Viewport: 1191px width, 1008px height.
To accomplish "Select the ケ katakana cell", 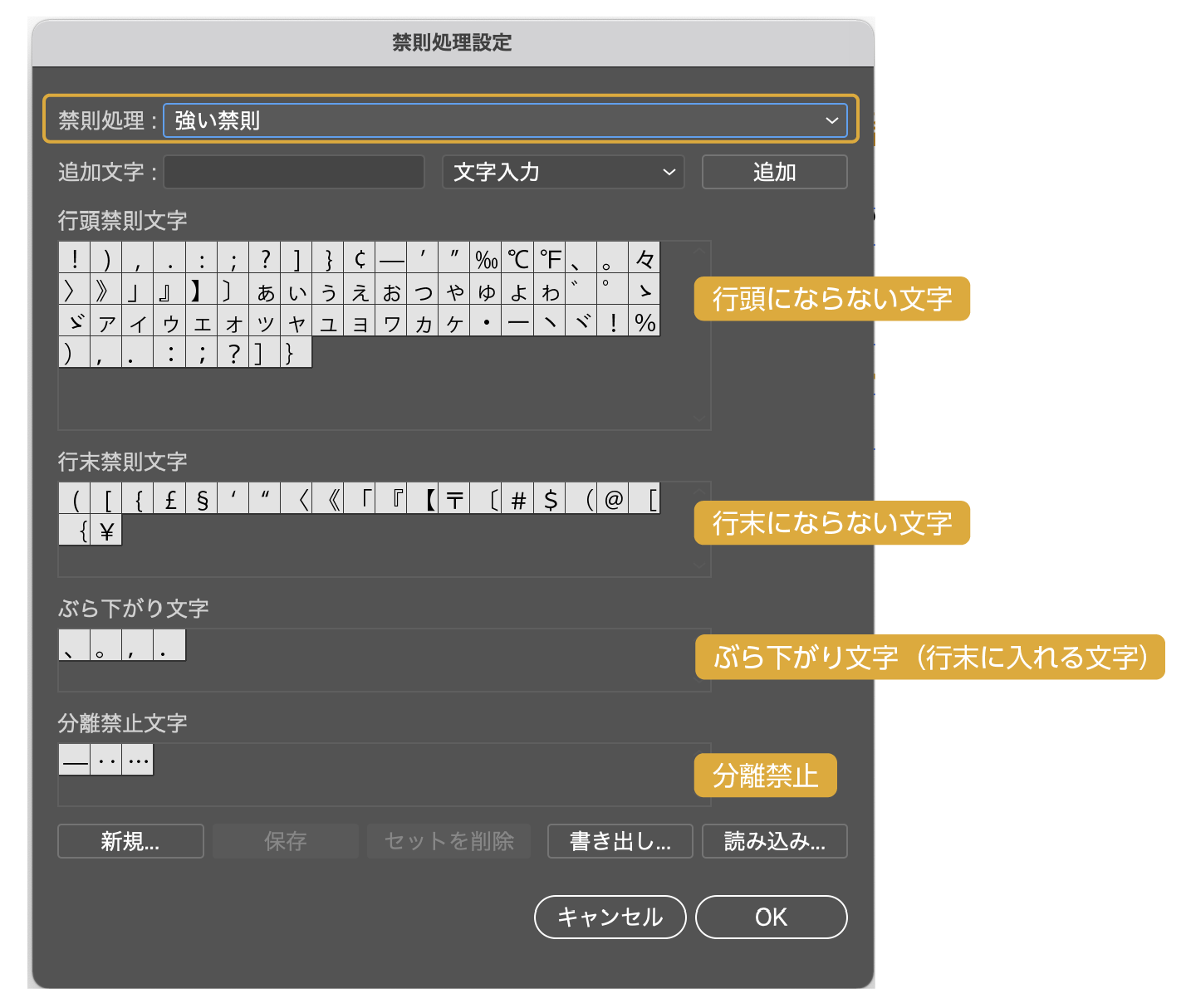I will tap(455, 321).
